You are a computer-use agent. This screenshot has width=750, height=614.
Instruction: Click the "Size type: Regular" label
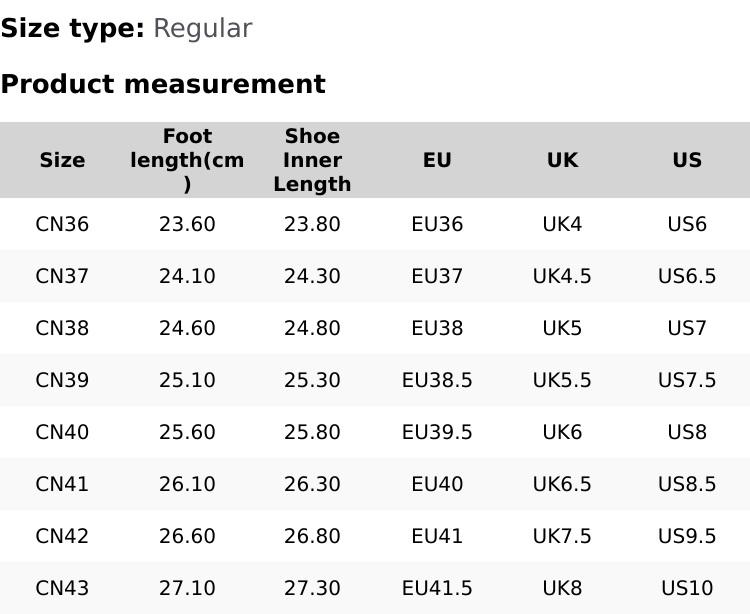point(126,29)
